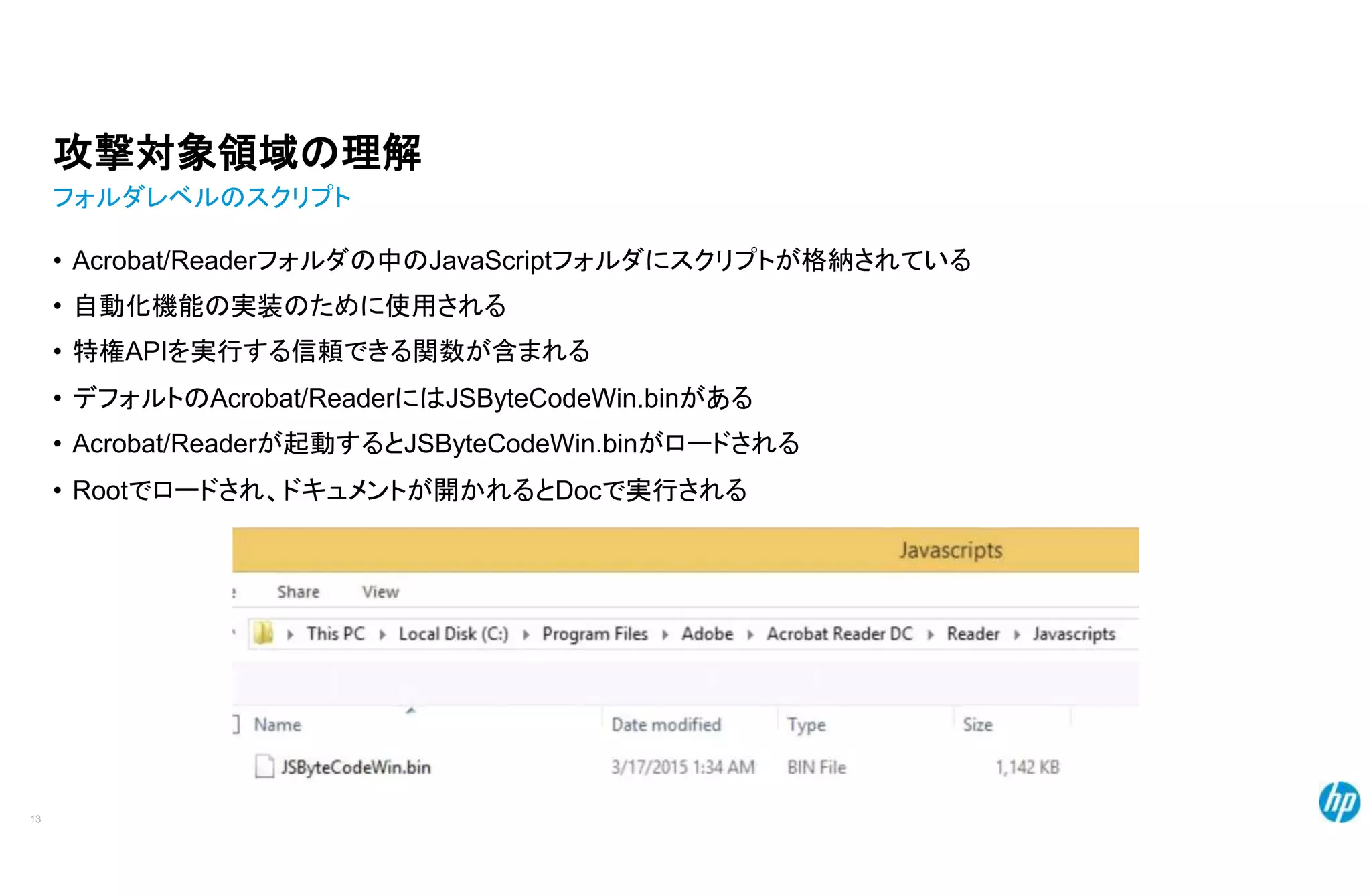Sort files by Name column
Viewport: 1371px width, 896px height.
(x=277, y=725)
